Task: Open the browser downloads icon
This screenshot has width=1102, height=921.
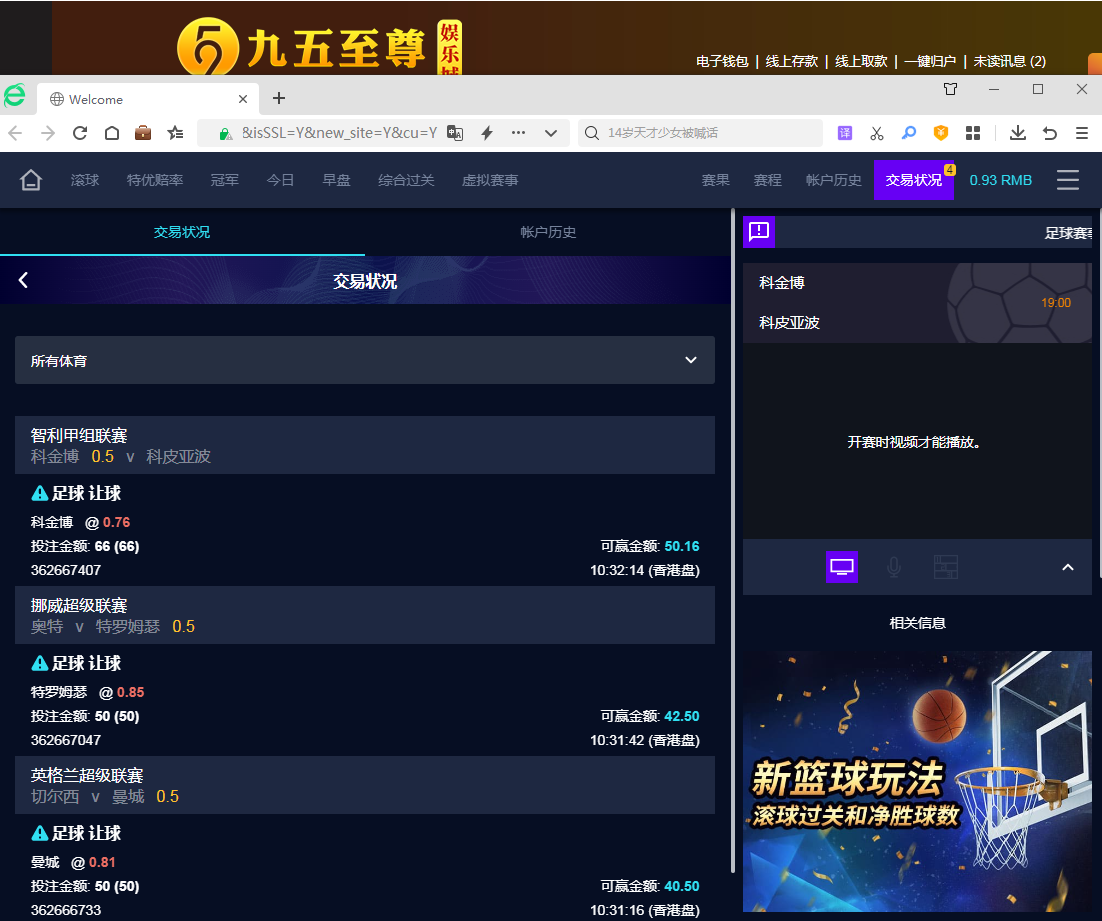Action: 1017,133
